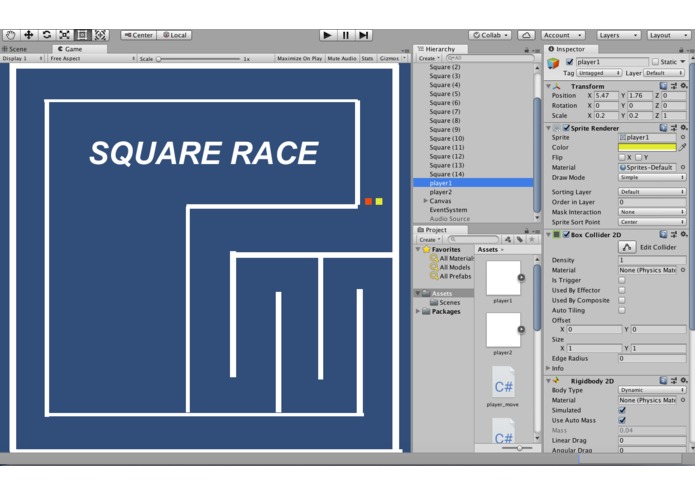Advance one frame with the Step button
The height and width of the screenshot is (494, 695).
363,35
